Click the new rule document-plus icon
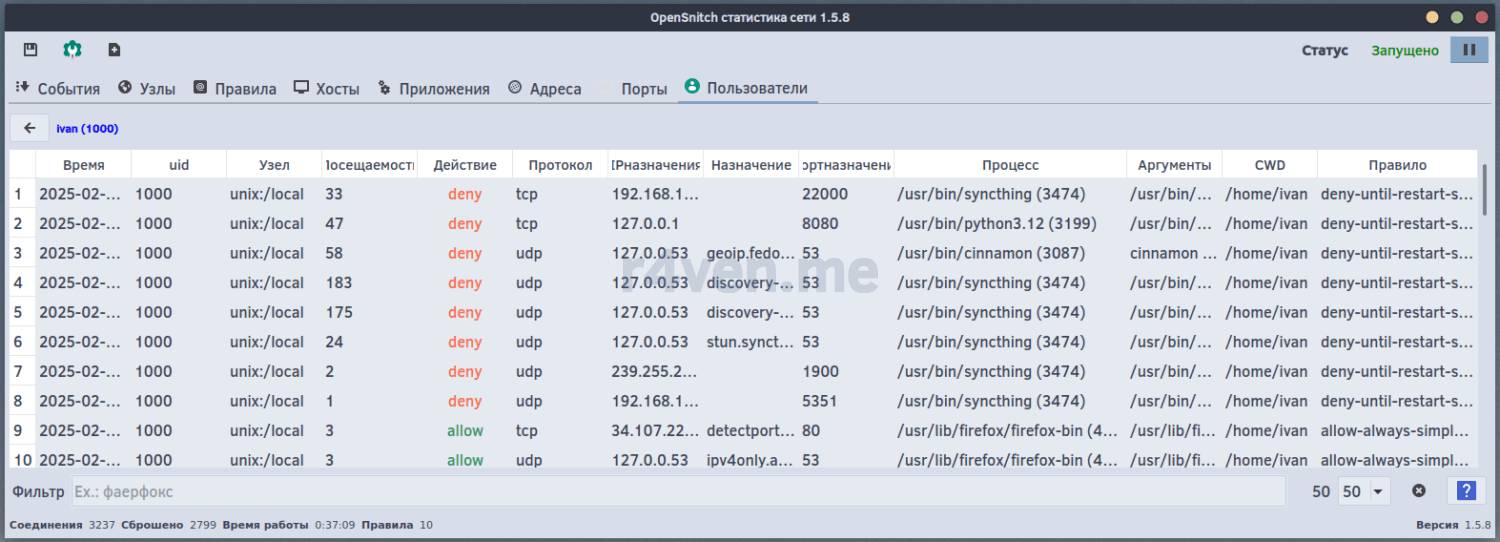This screenshot has width=1500, height=542. click(114, 50)
